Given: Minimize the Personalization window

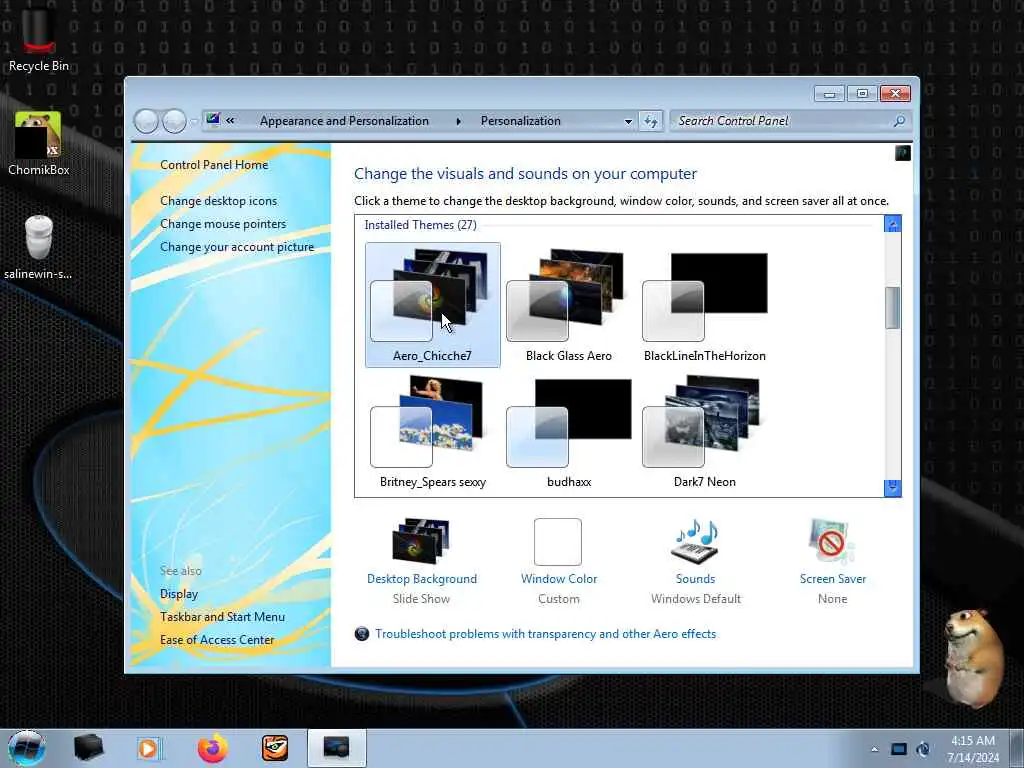Looking at the screenshot, I should (829, 94).
